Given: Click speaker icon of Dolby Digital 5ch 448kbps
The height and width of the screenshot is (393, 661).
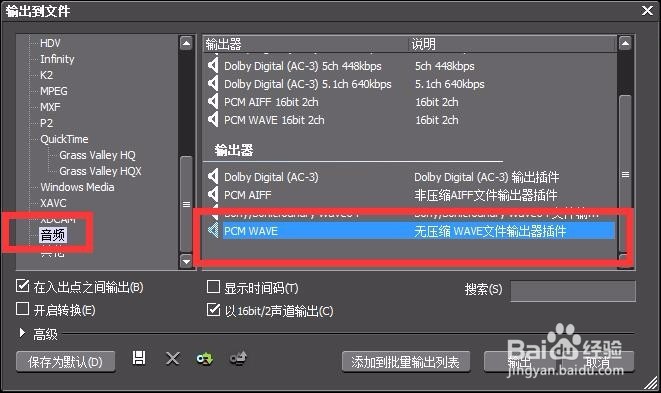Looking at the screenshot, I should point(213,66).
